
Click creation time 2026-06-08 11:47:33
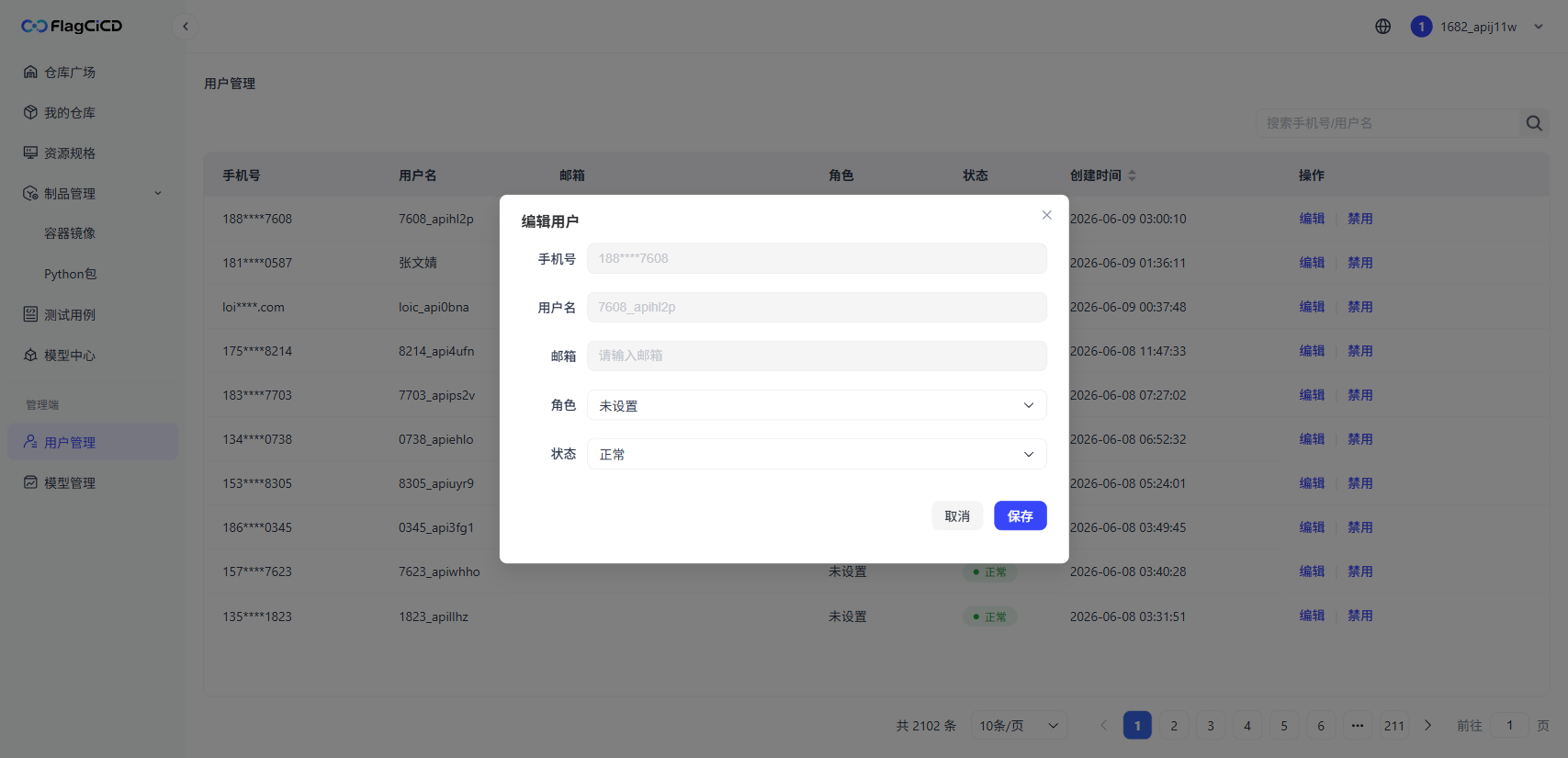(1128, 351)
